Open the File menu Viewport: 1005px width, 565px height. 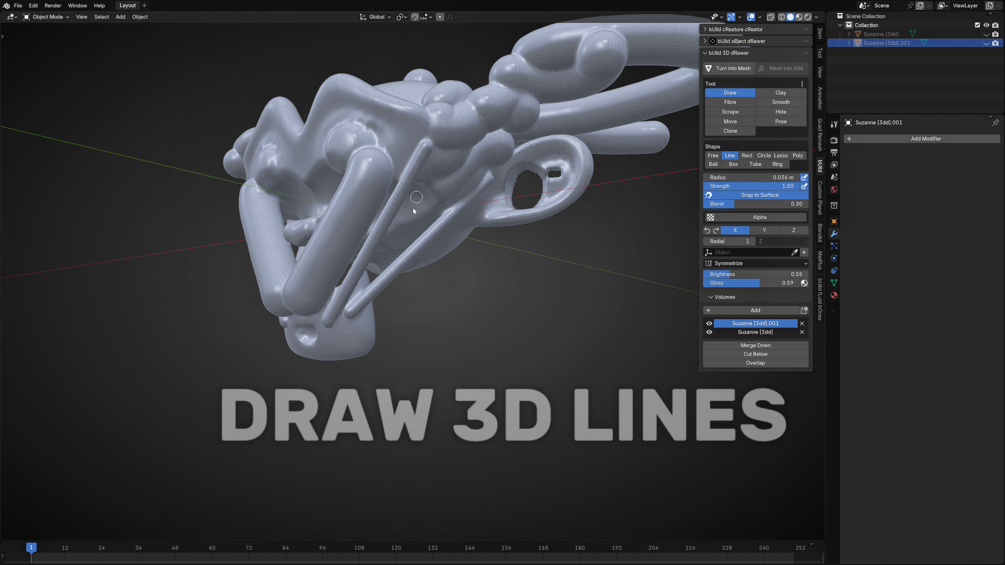pos(18,5)
